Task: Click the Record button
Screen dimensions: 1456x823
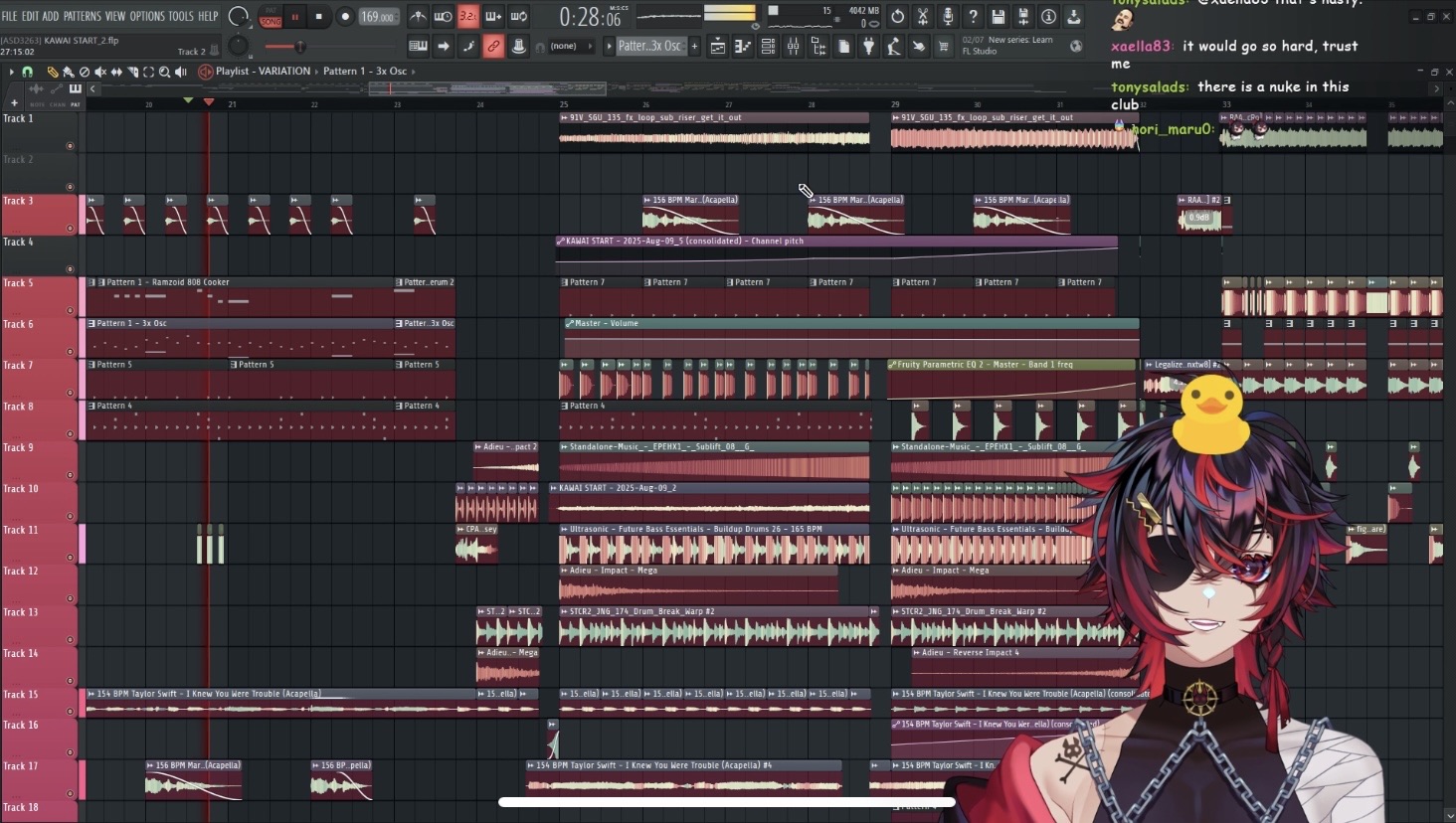Action: tap(344, 16)
